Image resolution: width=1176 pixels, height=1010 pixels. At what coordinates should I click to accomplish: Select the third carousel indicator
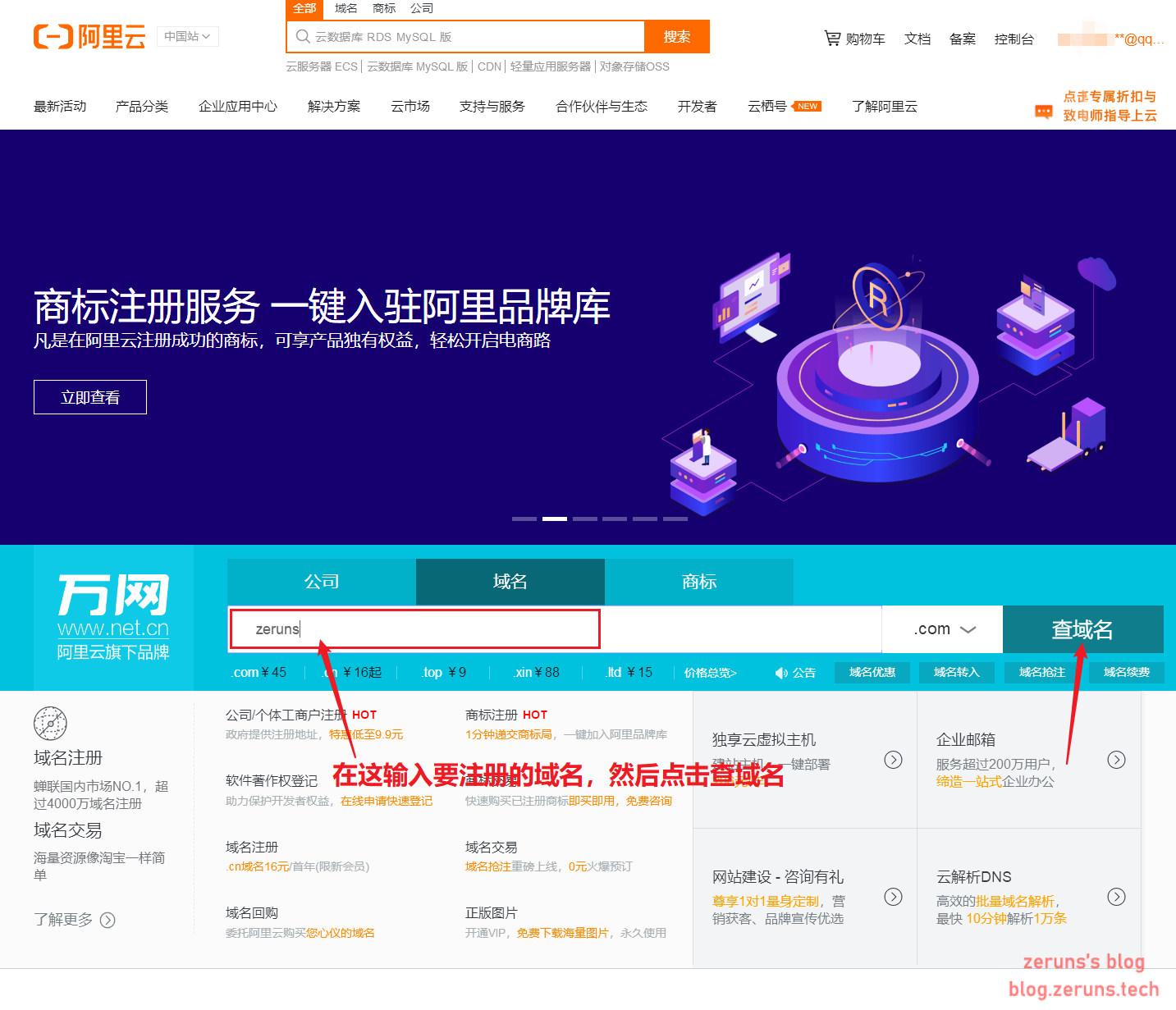[x=585, y=519]
